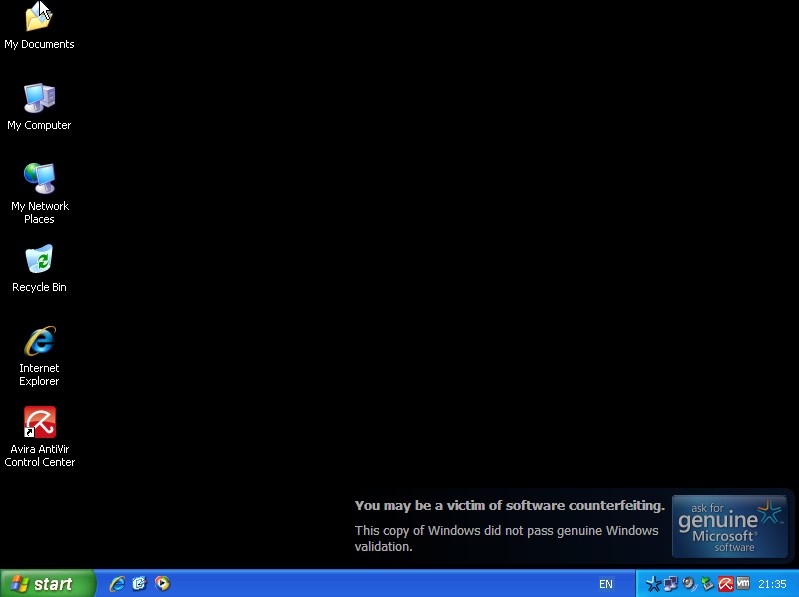The height and width of the screenshot is (597, 799).
Task: Click the Windows validation failure message text
Action: coord(507,538)
